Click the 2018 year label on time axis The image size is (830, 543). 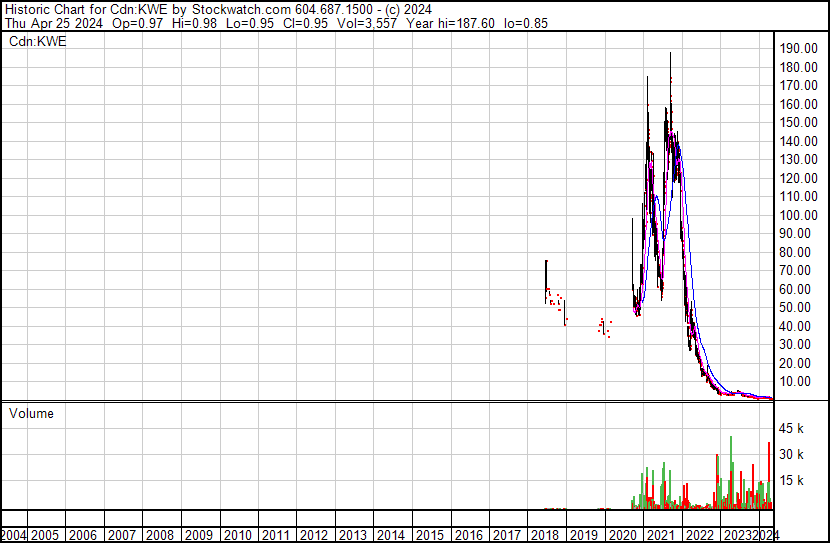(546, 535)
